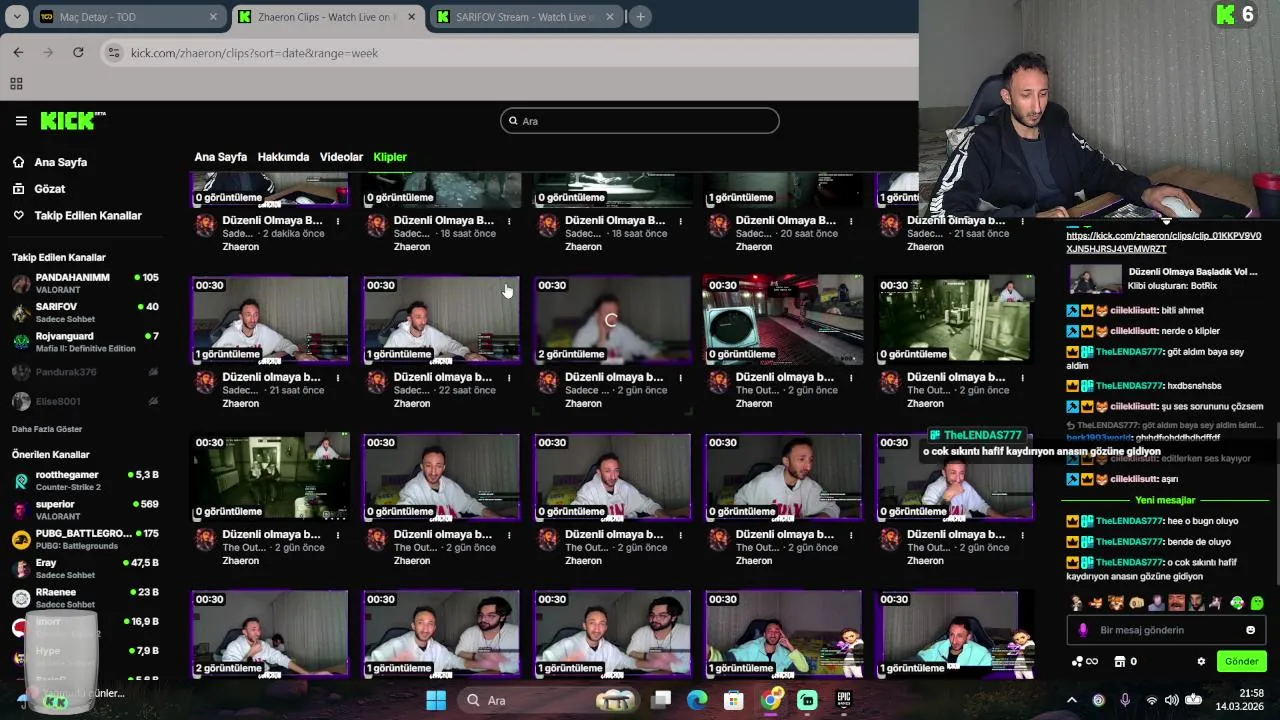Open the emoji picker in the chat input
The image size is (1280, 720).
[x=1250, y=630]
